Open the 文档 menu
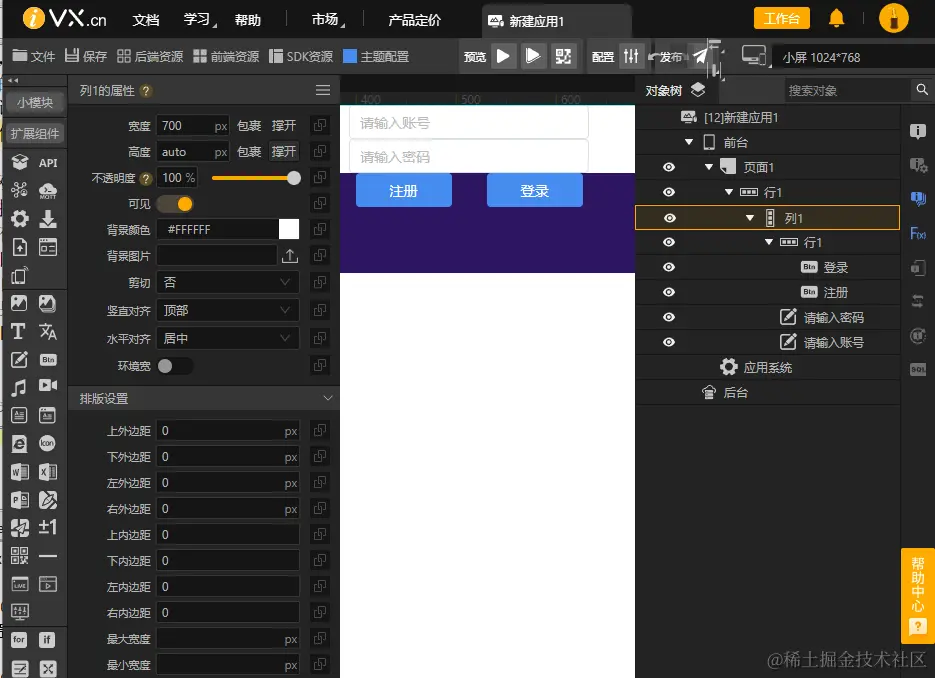 [x=146, y=20]
